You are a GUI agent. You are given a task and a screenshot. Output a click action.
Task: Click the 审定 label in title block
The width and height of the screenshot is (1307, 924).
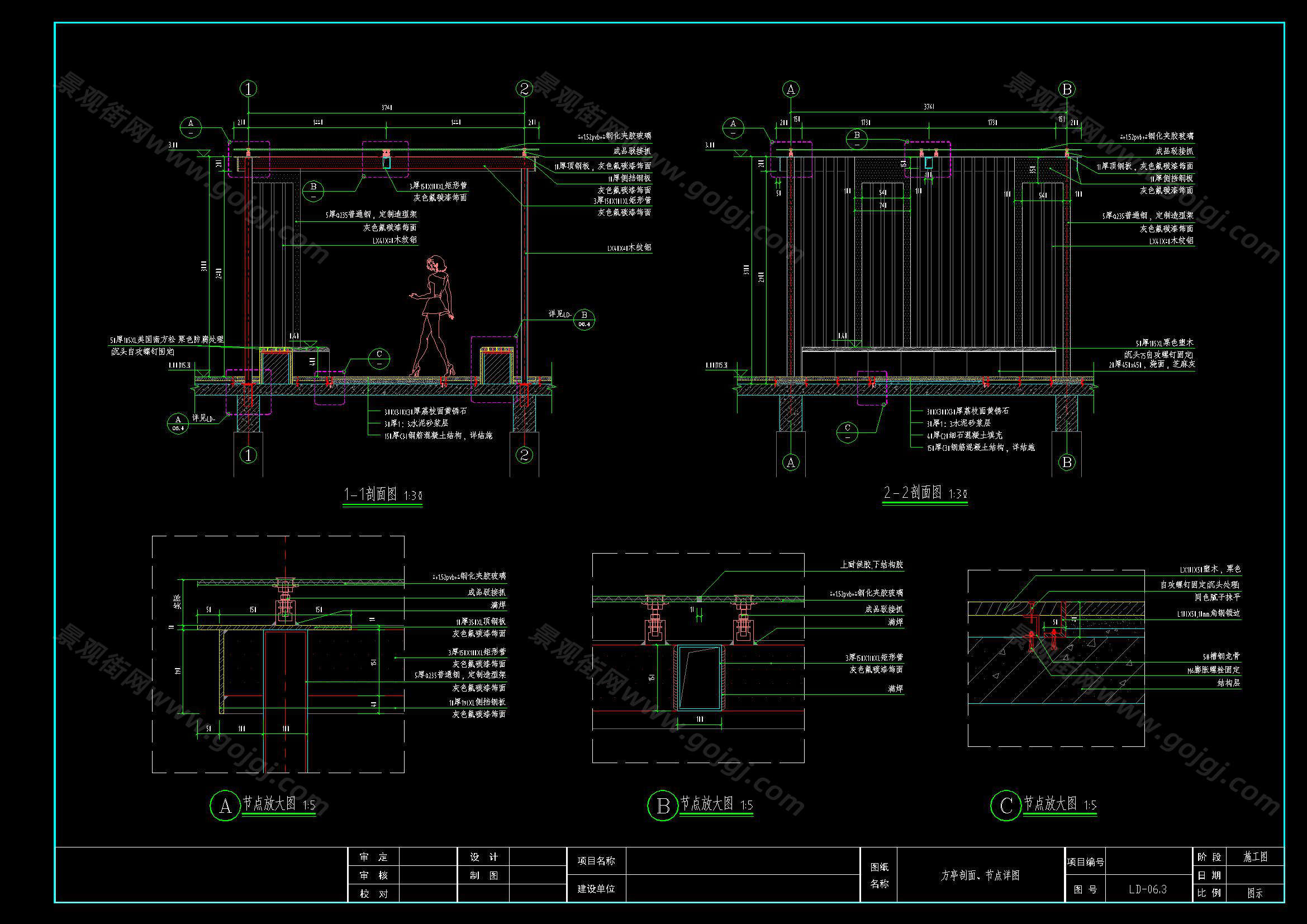tap(373, 857)
